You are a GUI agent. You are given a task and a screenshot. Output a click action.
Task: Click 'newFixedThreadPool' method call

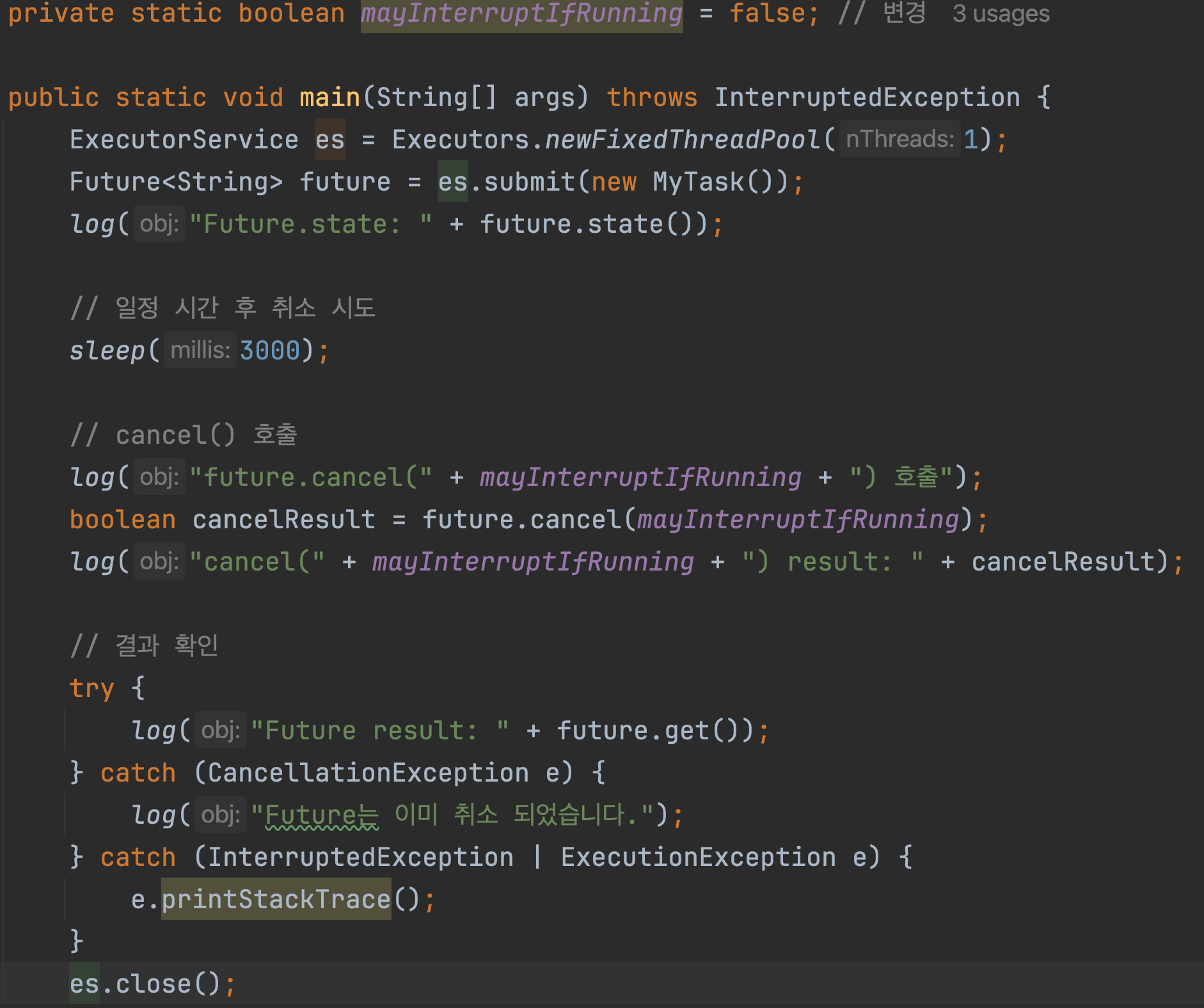[x=683, y=140]
